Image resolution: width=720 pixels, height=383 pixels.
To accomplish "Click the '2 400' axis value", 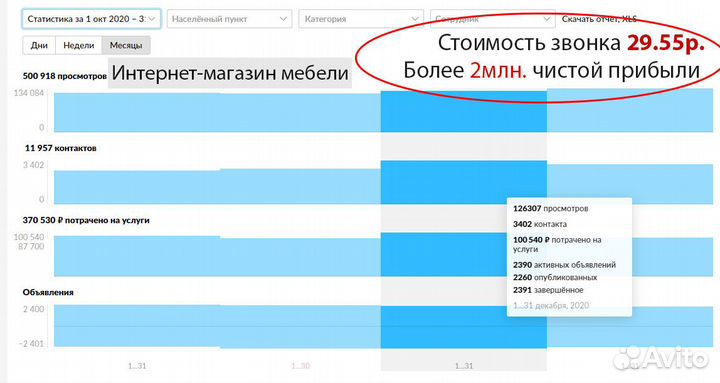I will pos(34,309).
